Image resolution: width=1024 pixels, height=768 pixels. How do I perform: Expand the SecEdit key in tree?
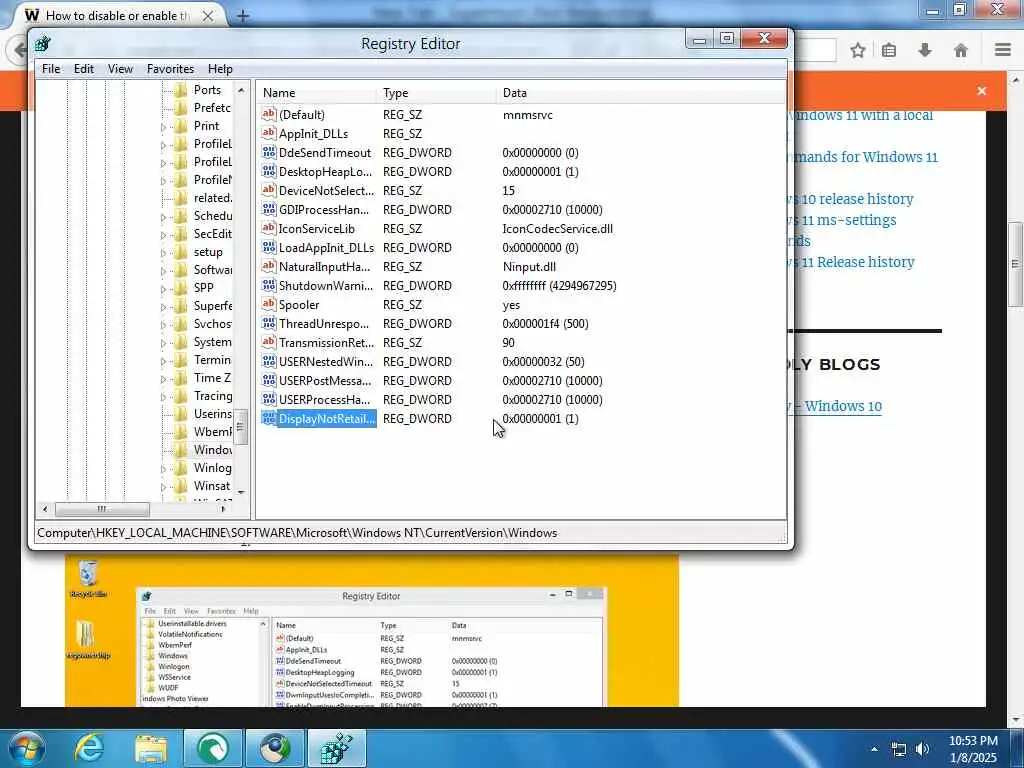[163, 234]
